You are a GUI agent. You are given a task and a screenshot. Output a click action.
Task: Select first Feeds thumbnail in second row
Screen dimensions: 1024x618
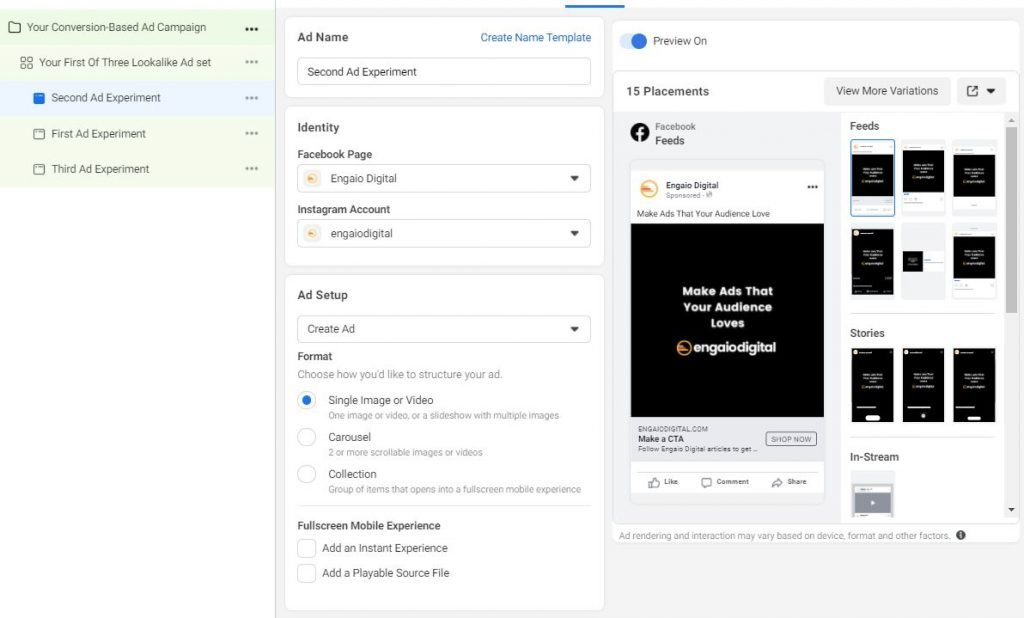click(872, 261)
